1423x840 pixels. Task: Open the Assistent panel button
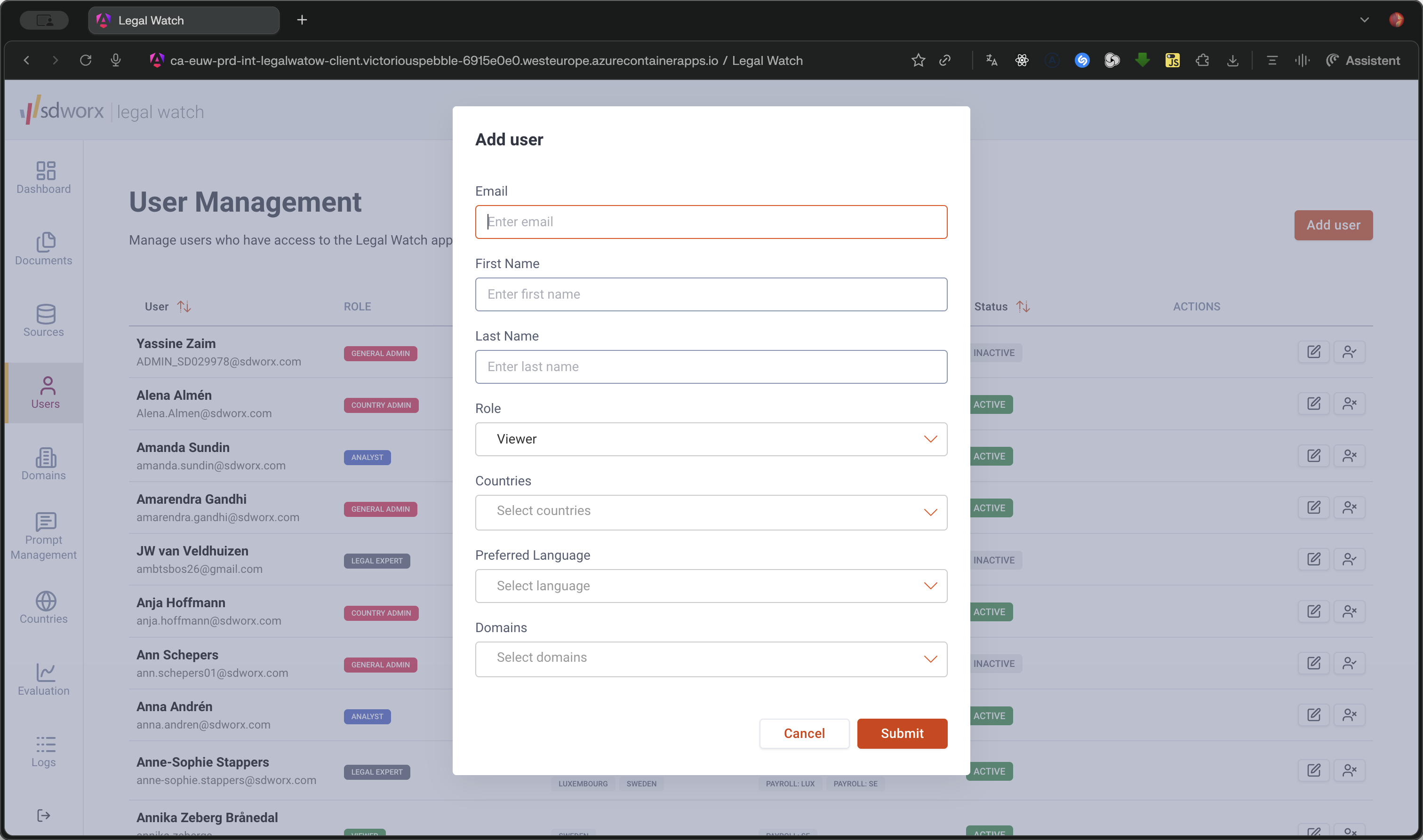tap(1362, 60)
